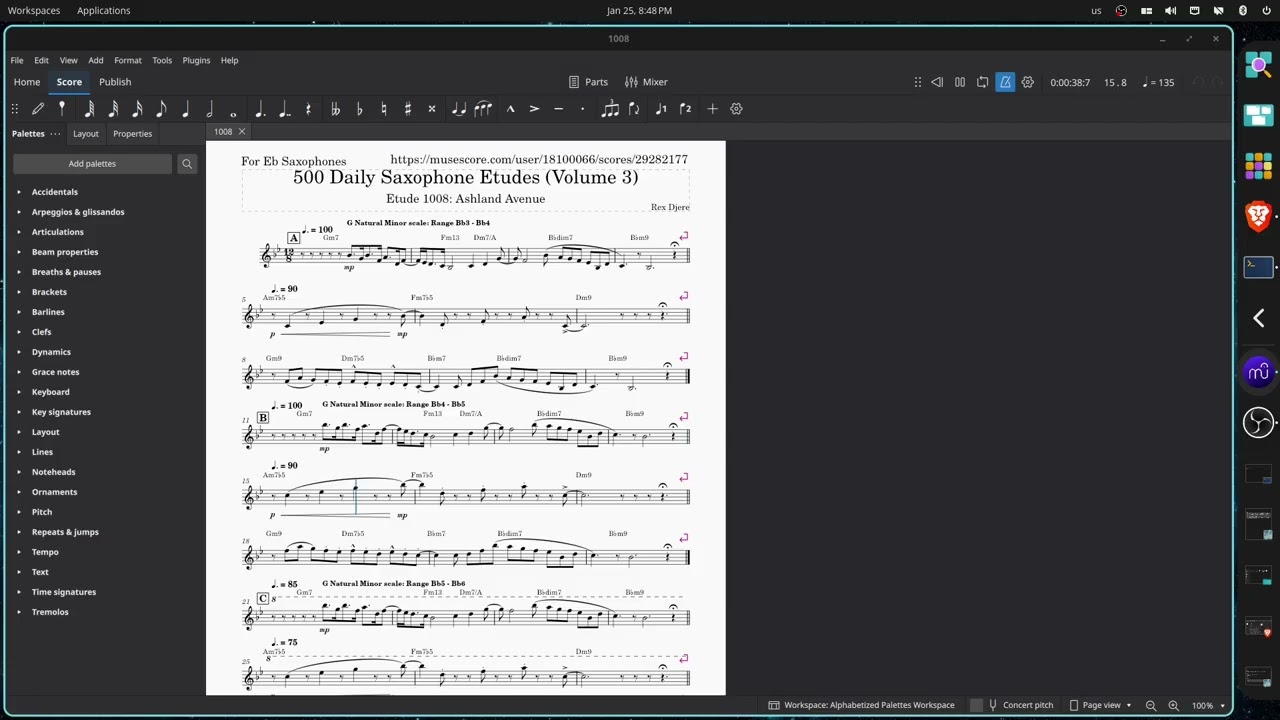Select the eighth note duration

[161, 109]
